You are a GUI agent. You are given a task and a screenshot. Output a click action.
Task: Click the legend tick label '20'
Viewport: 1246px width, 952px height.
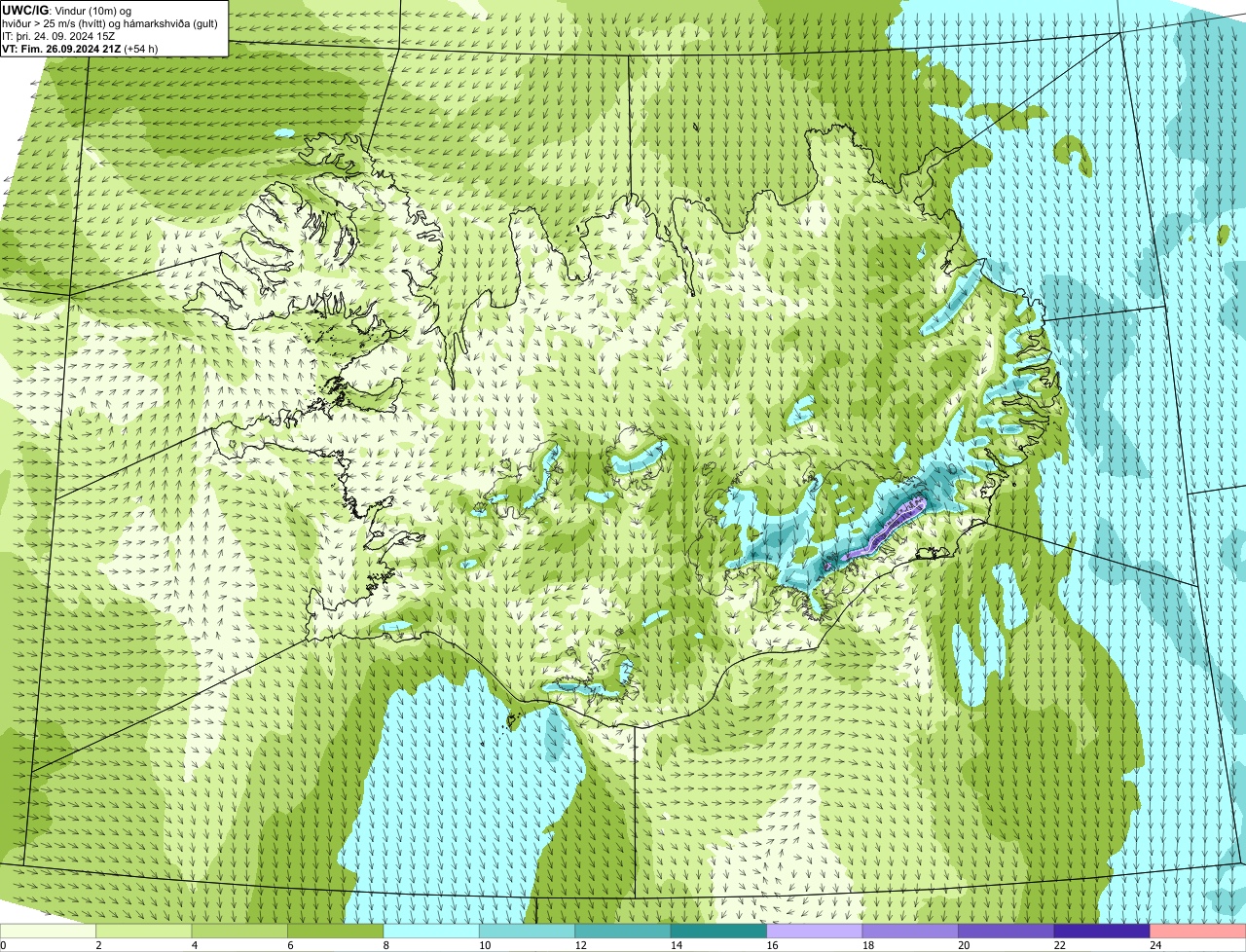965,945
